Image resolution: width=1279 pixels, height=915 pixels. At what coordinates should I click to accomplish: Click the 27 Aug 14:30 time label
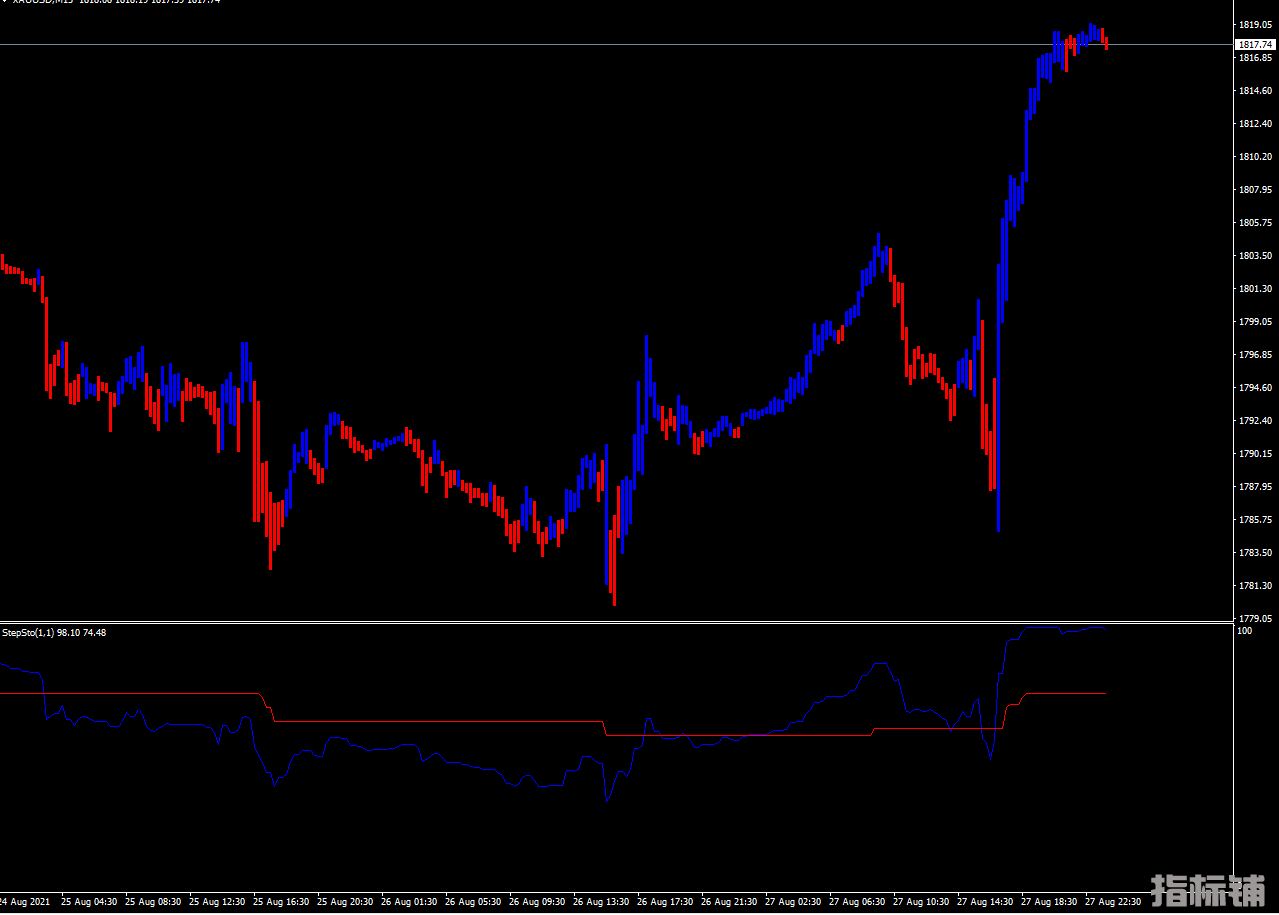(985, 902)
